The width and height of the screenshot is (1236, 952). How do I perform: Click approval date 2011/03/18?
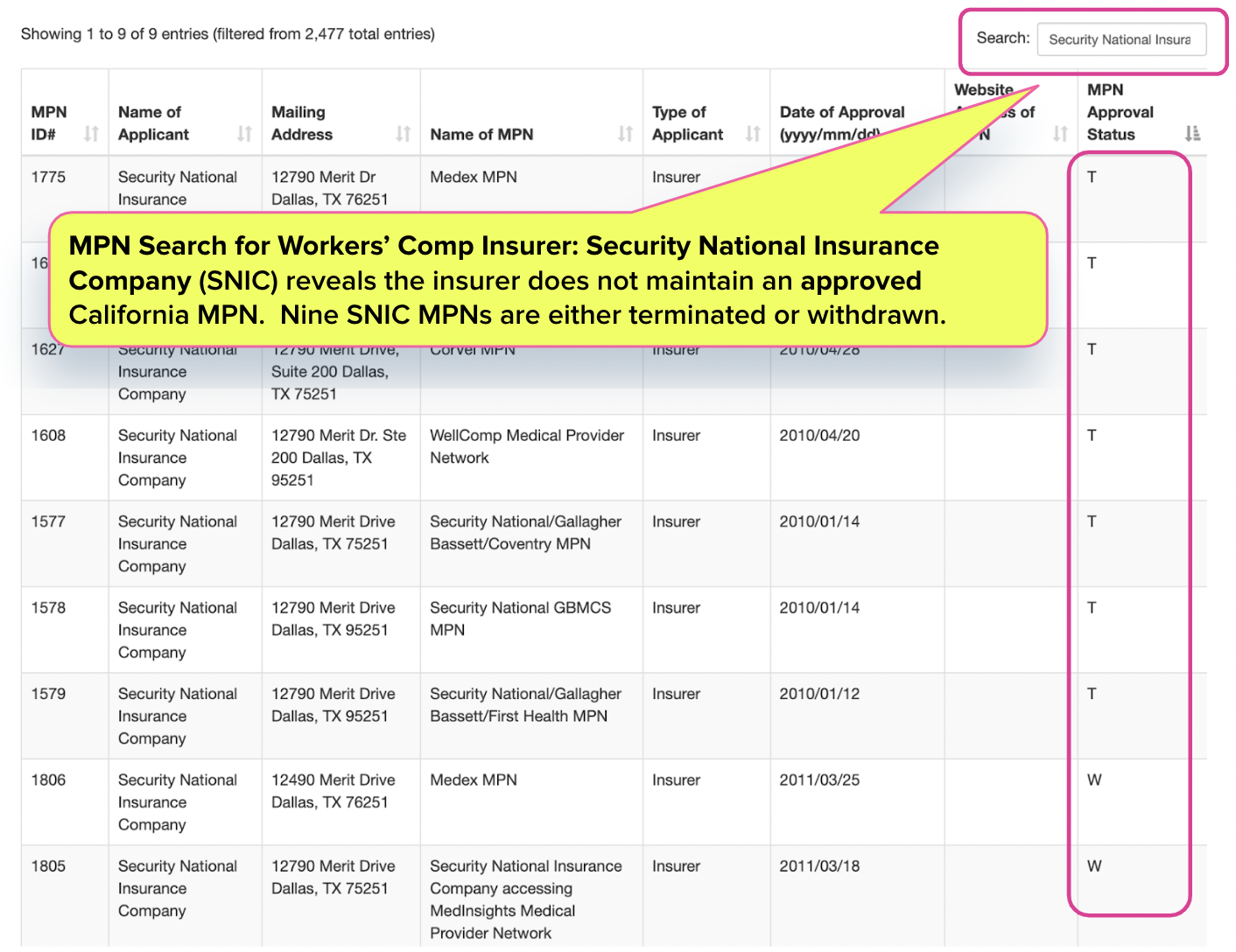click(x=820, y=866)
